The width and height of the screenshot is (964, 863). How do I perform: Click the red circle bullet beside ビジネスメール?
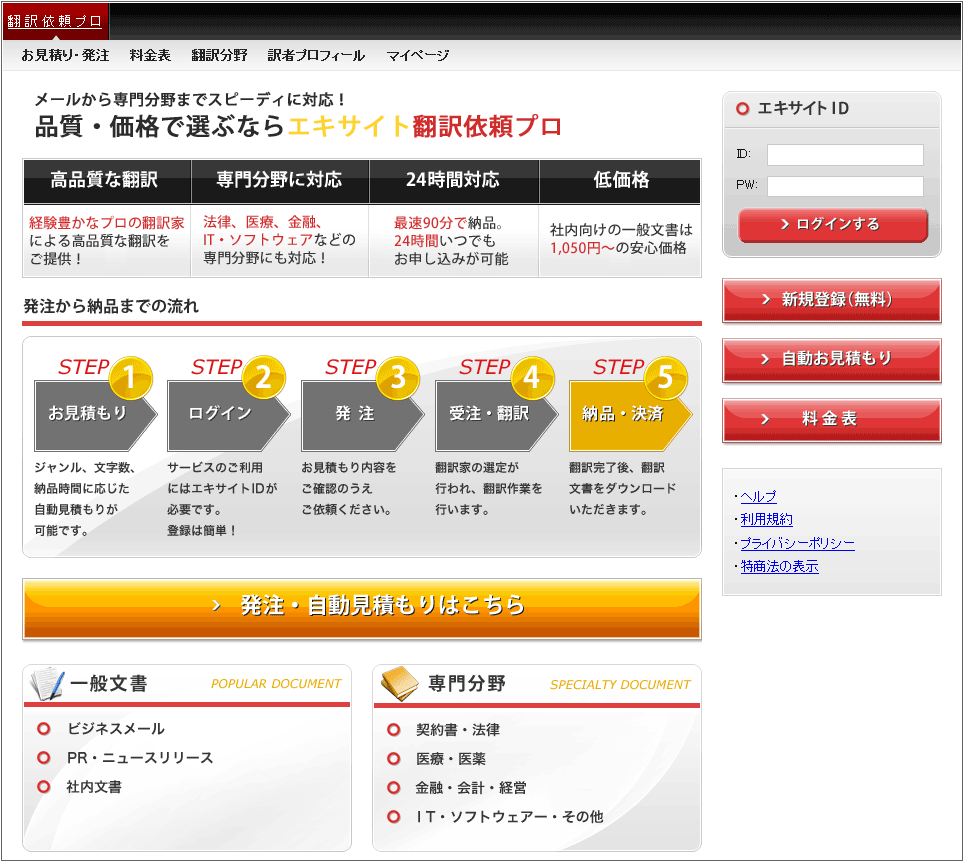coord(44,729)
